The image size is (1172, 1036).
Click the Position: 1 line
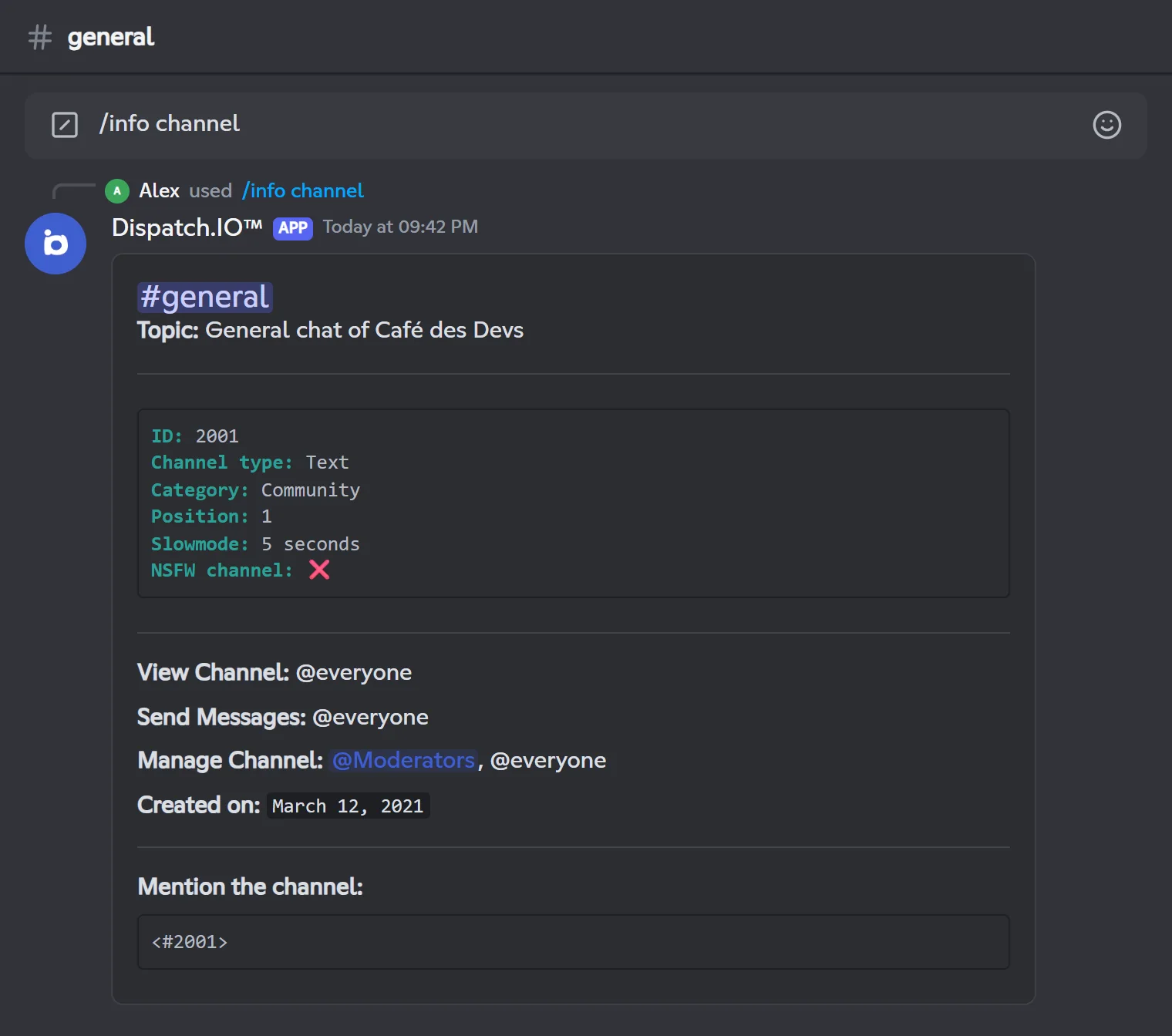tap(211, 516)
